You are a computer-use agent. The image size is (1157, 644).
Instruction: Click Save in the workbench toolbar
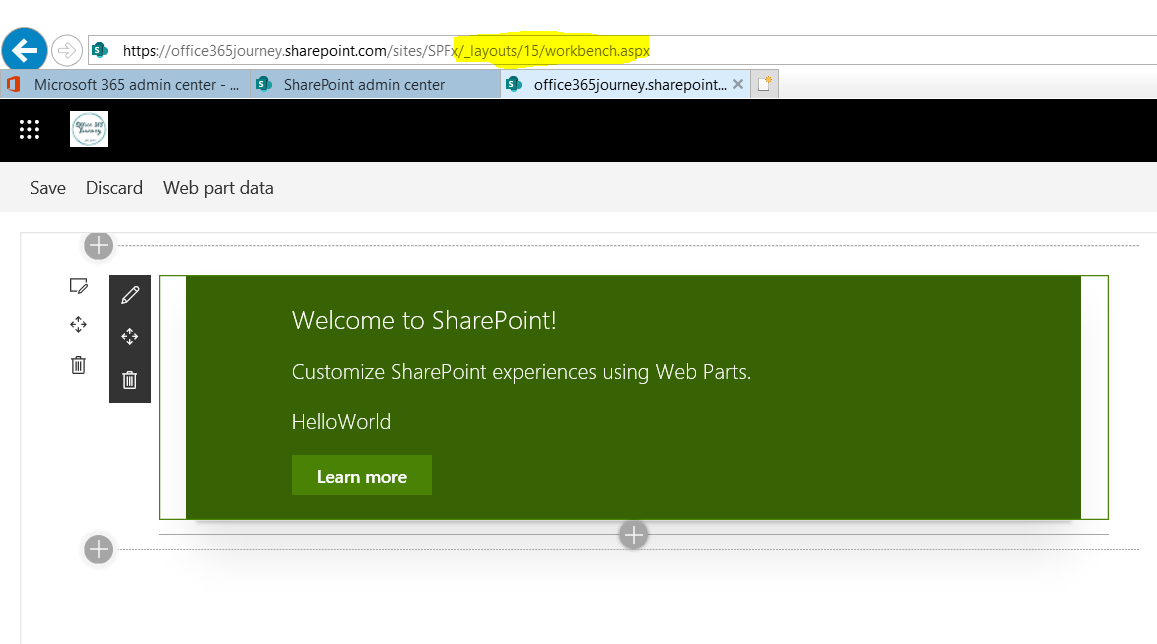point(48,188)
